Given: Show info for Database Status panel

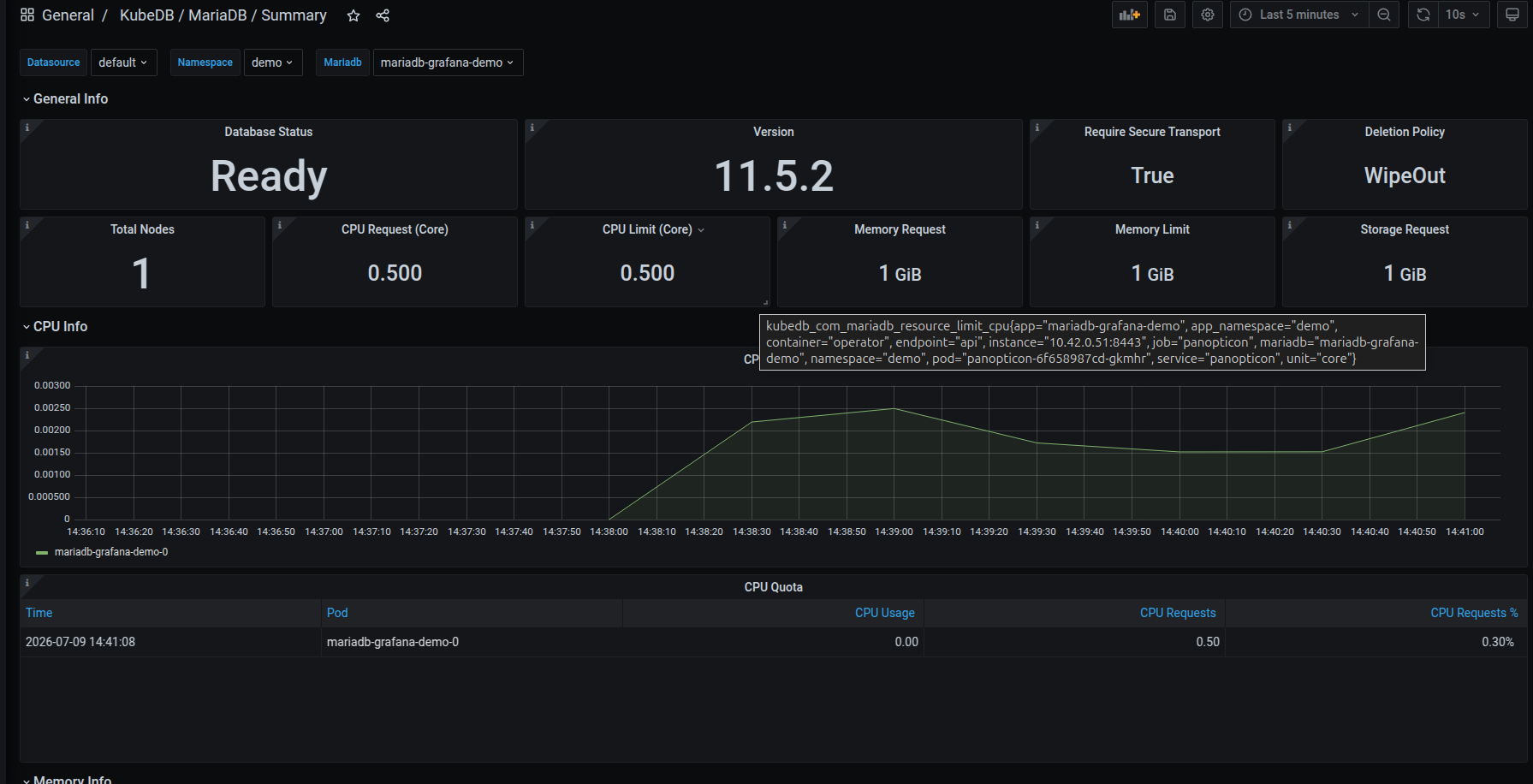Looking at the screenshot, I should (x=27, y=128).
